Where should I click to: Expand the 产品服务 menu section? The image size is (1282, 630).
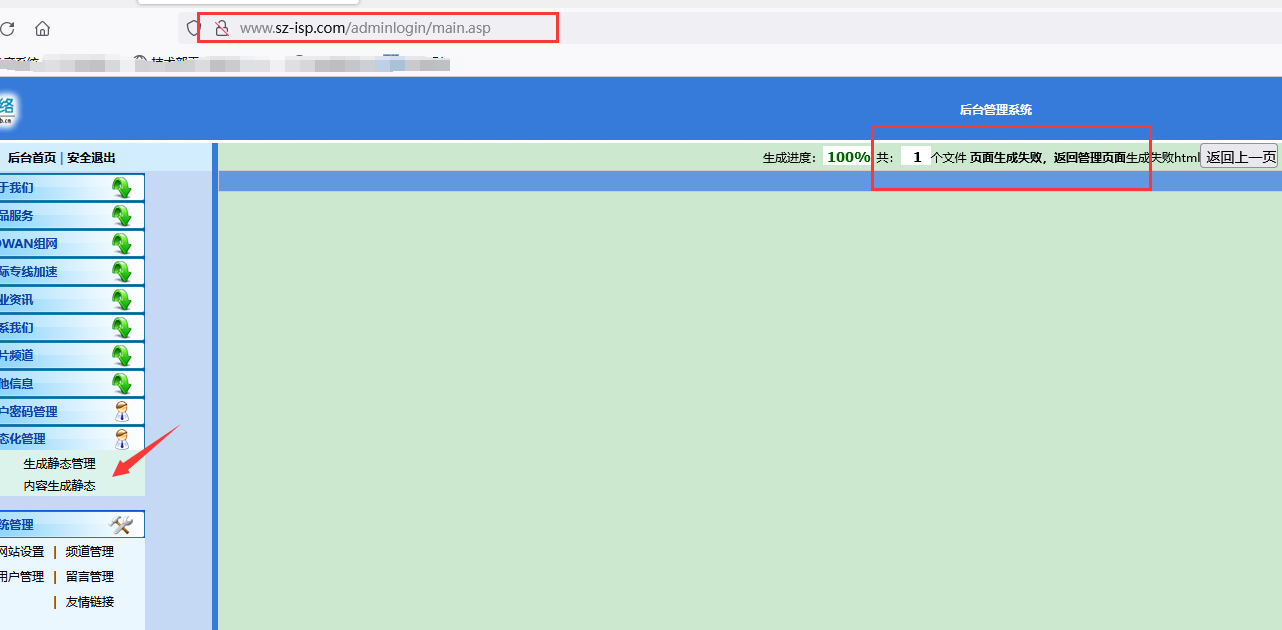click(x=121, y=216)
